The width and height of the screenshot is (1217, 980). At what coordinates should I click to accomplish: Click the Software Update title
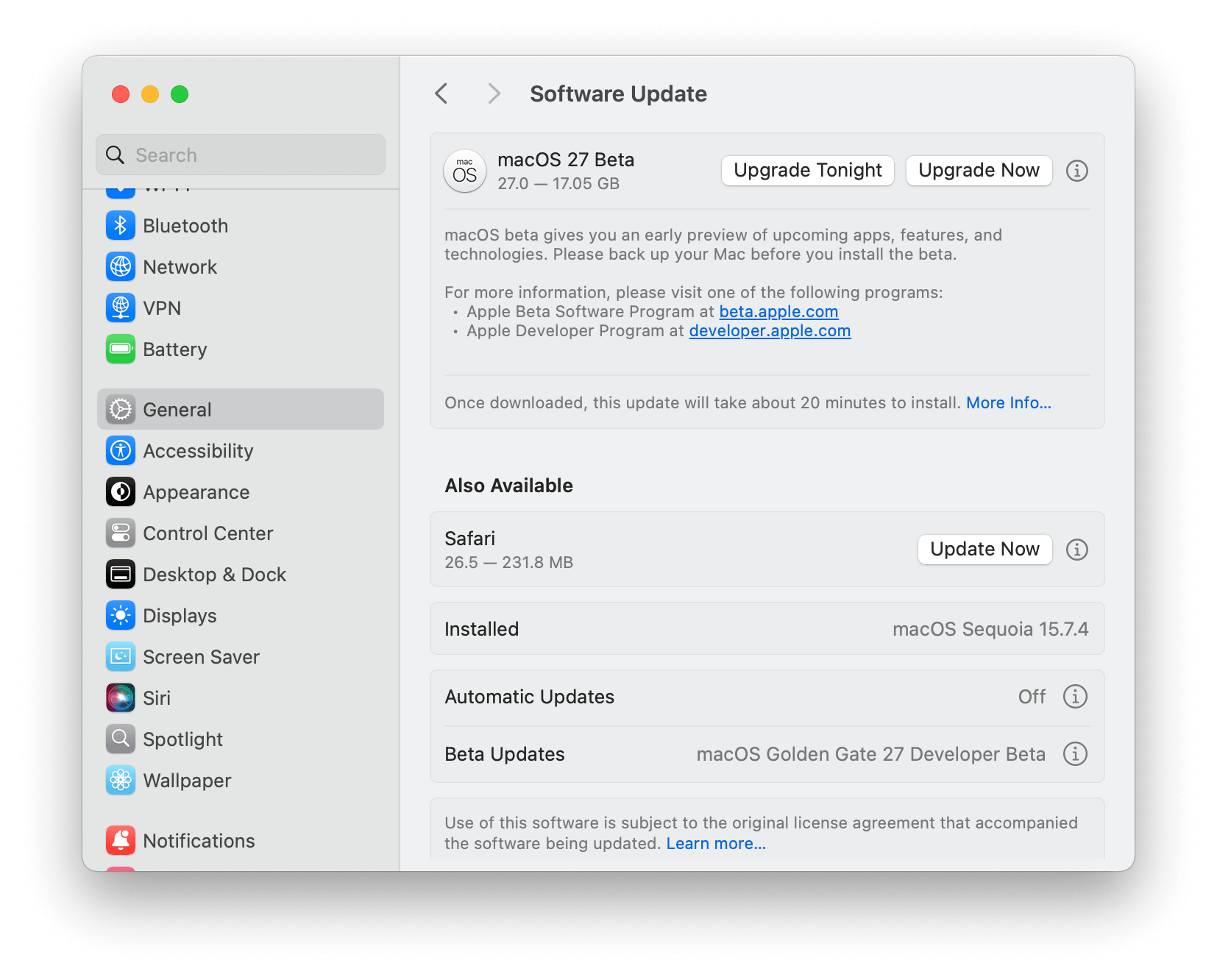(x=618, y=93)
